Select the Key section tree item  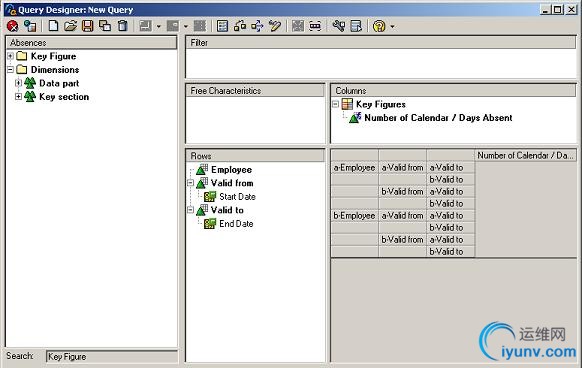[64, 97]
